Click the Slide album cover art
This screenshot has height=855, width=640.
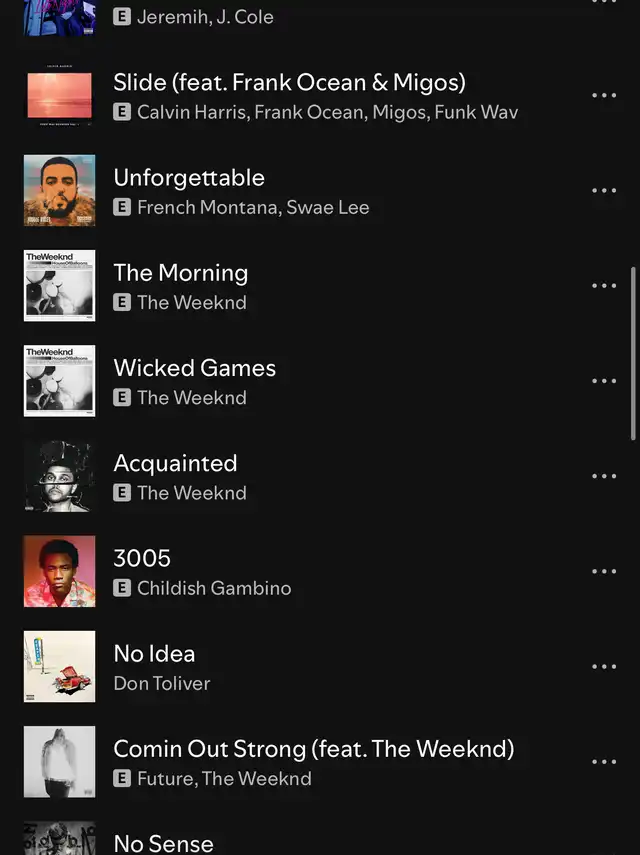[x=59, y=95]
